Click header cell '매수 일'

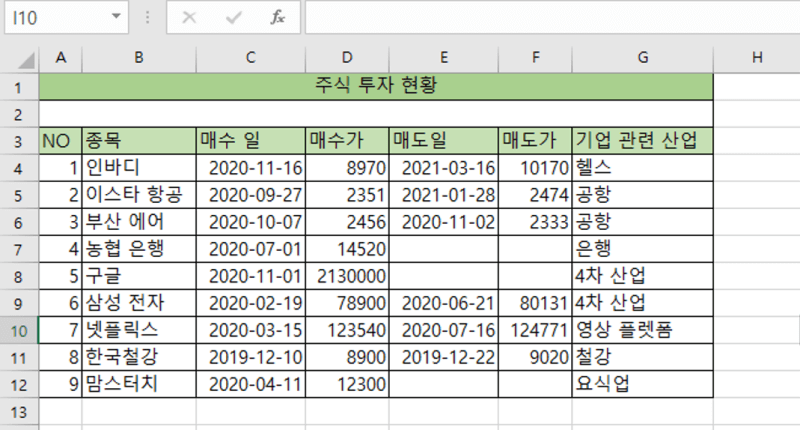click(x=251, y=141)
